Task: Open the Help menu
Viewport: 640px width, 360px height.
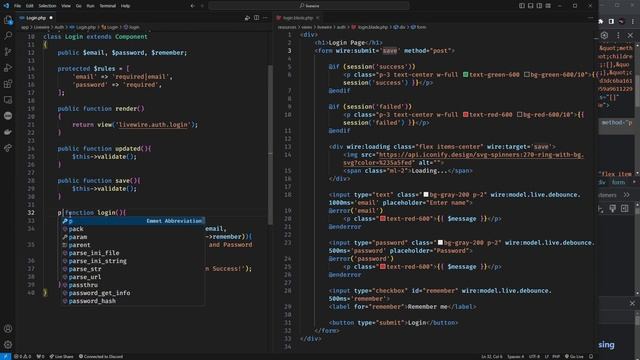Action: 125,6
